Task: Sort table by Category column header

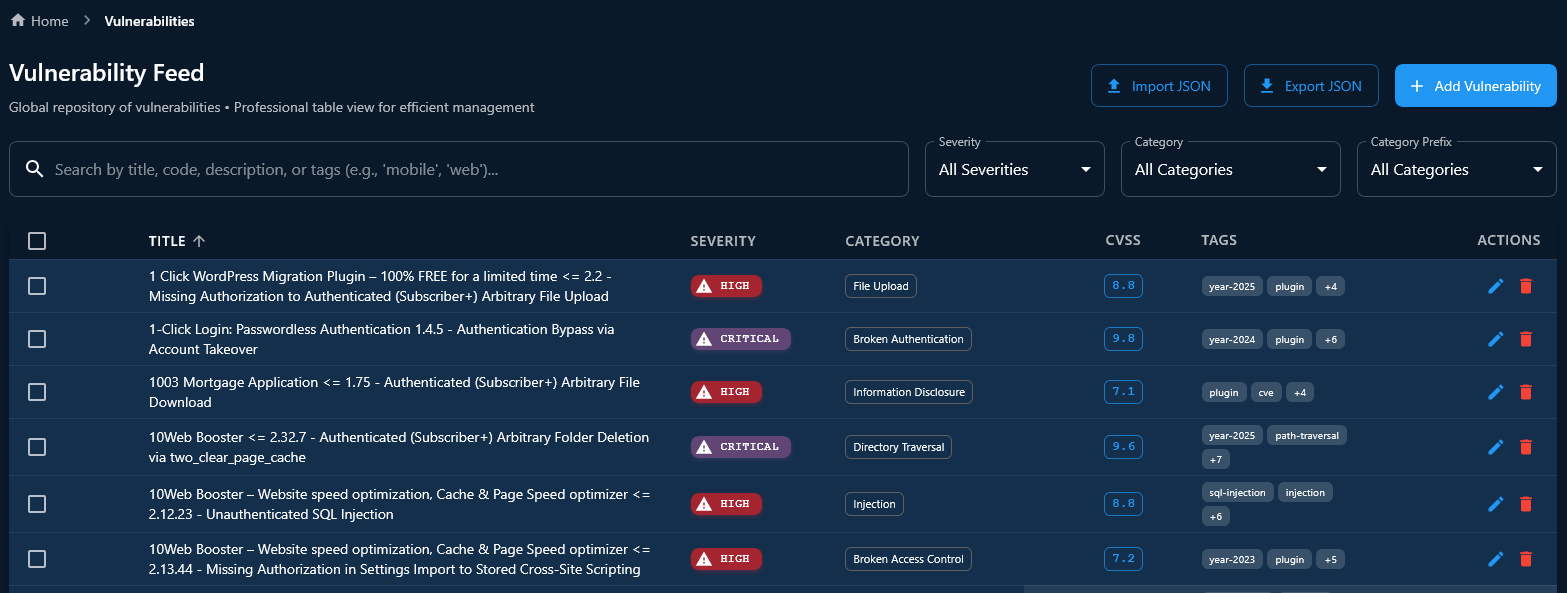Action: (882, 241)
